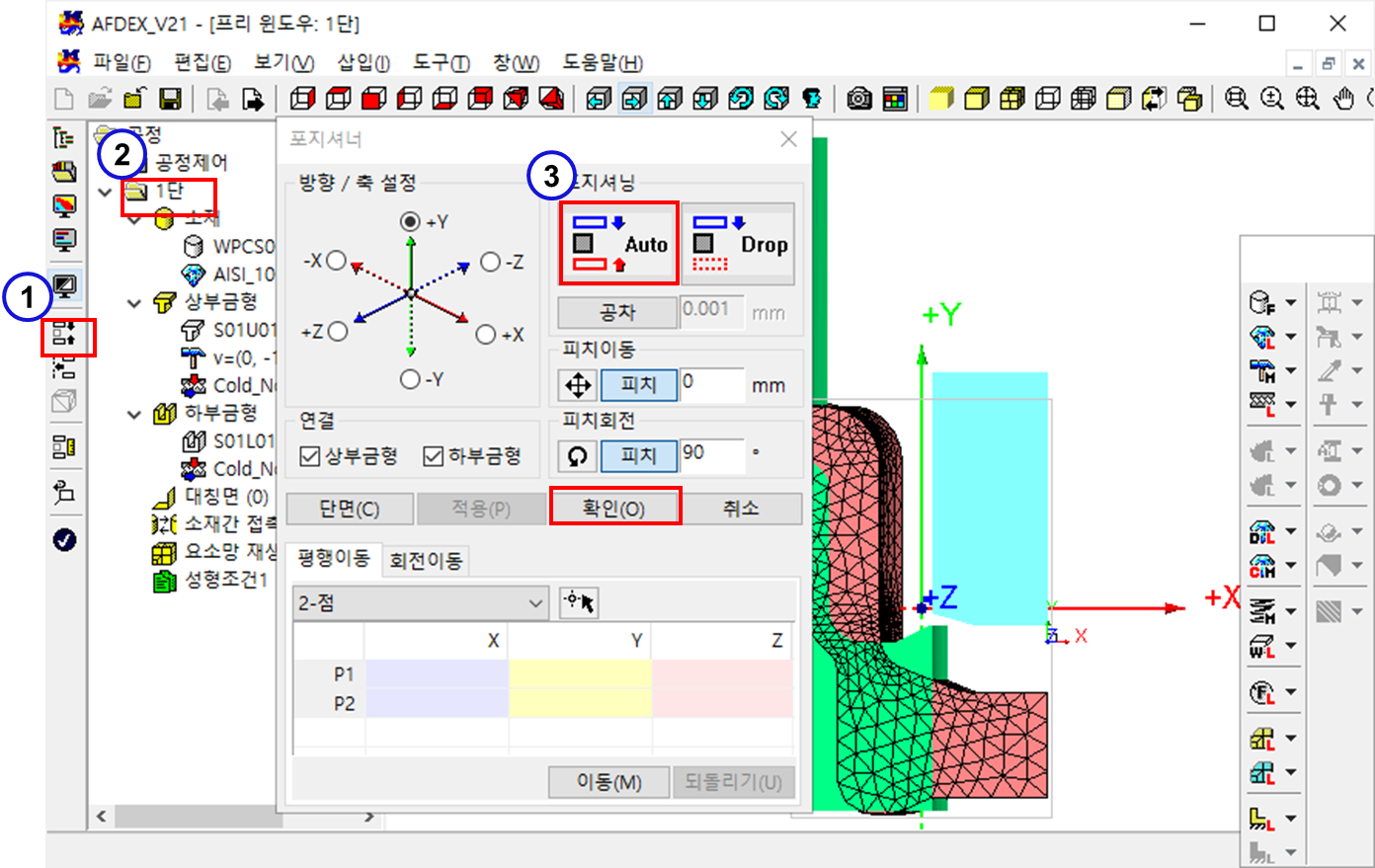Image resolution: width=1375 pixels, height=868 pixels.
Task: Toggle the 상부금형 checkbox
Action: 310,455
